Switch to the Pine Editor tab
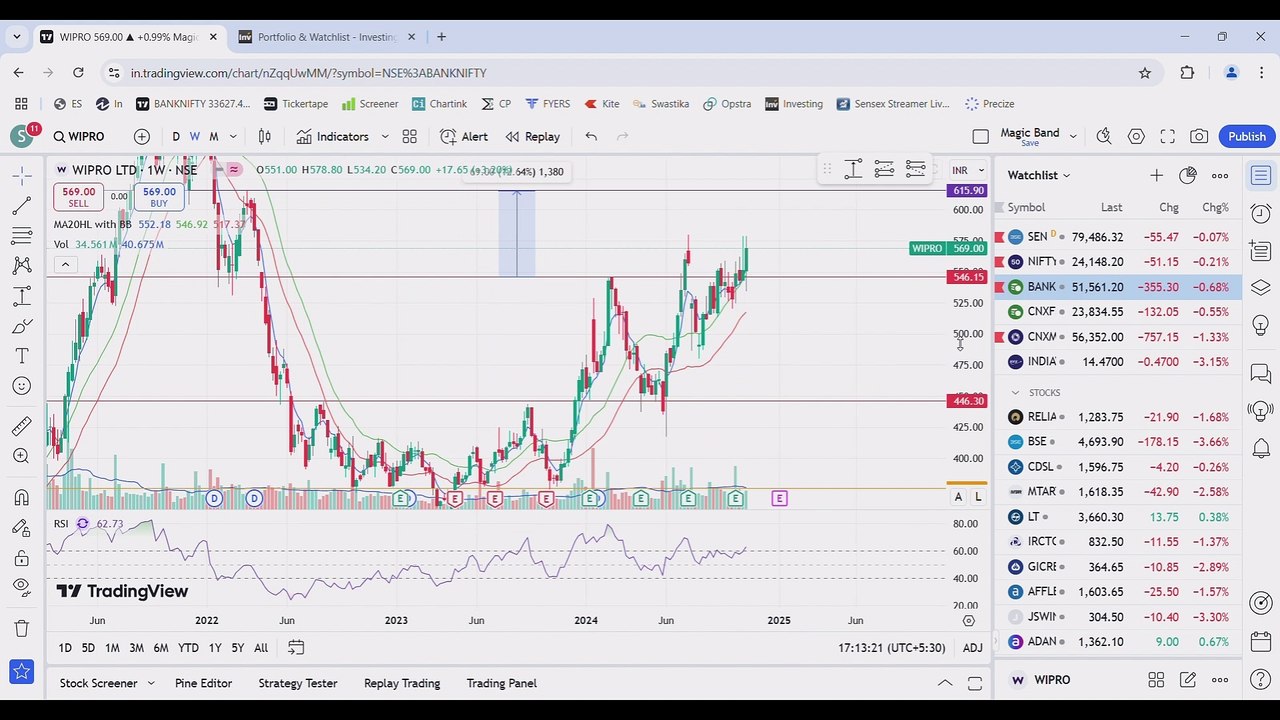1280x720 pixels. [203, 683]
